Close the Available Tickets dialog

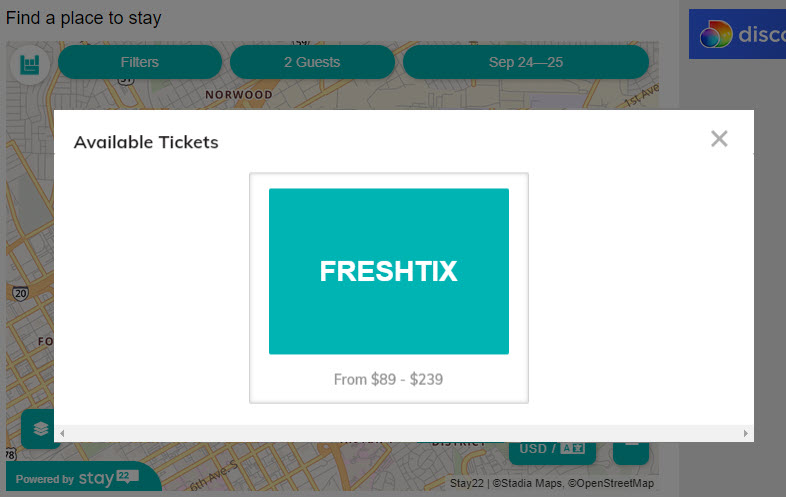(719, 138)
